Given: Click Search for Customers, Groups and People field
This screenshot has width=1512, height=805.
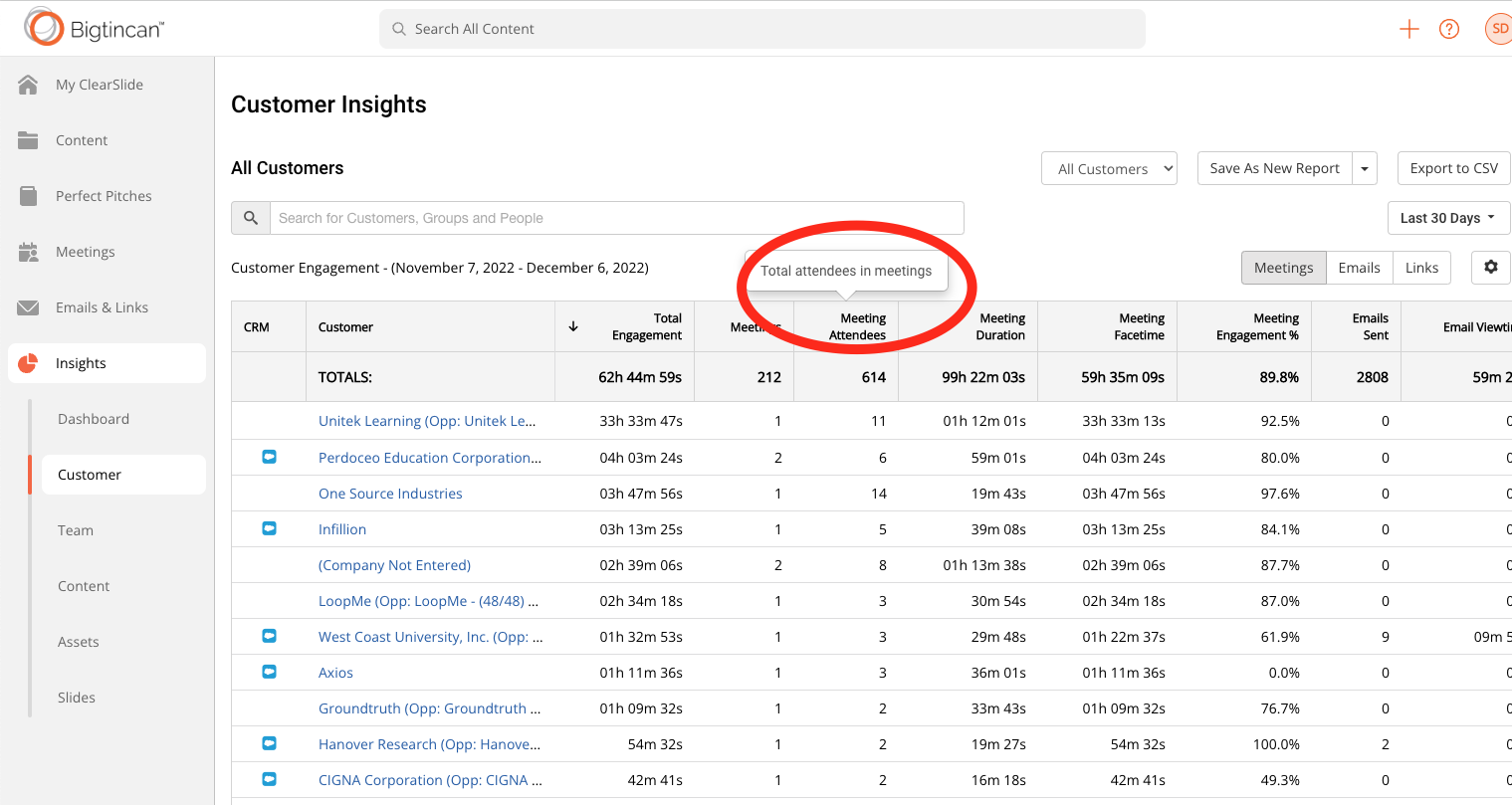Looking at the screenshot, I should (x=617, y=218).
